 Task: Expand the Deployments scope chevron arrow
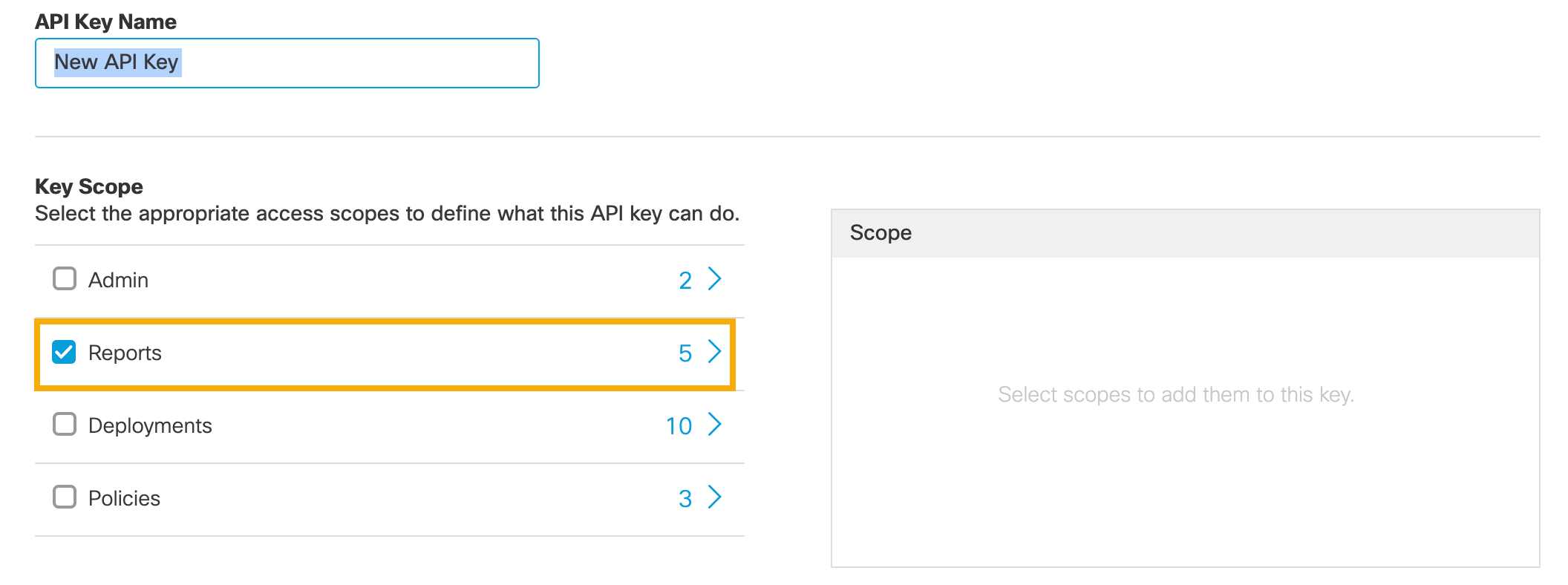tap(714, 425)
